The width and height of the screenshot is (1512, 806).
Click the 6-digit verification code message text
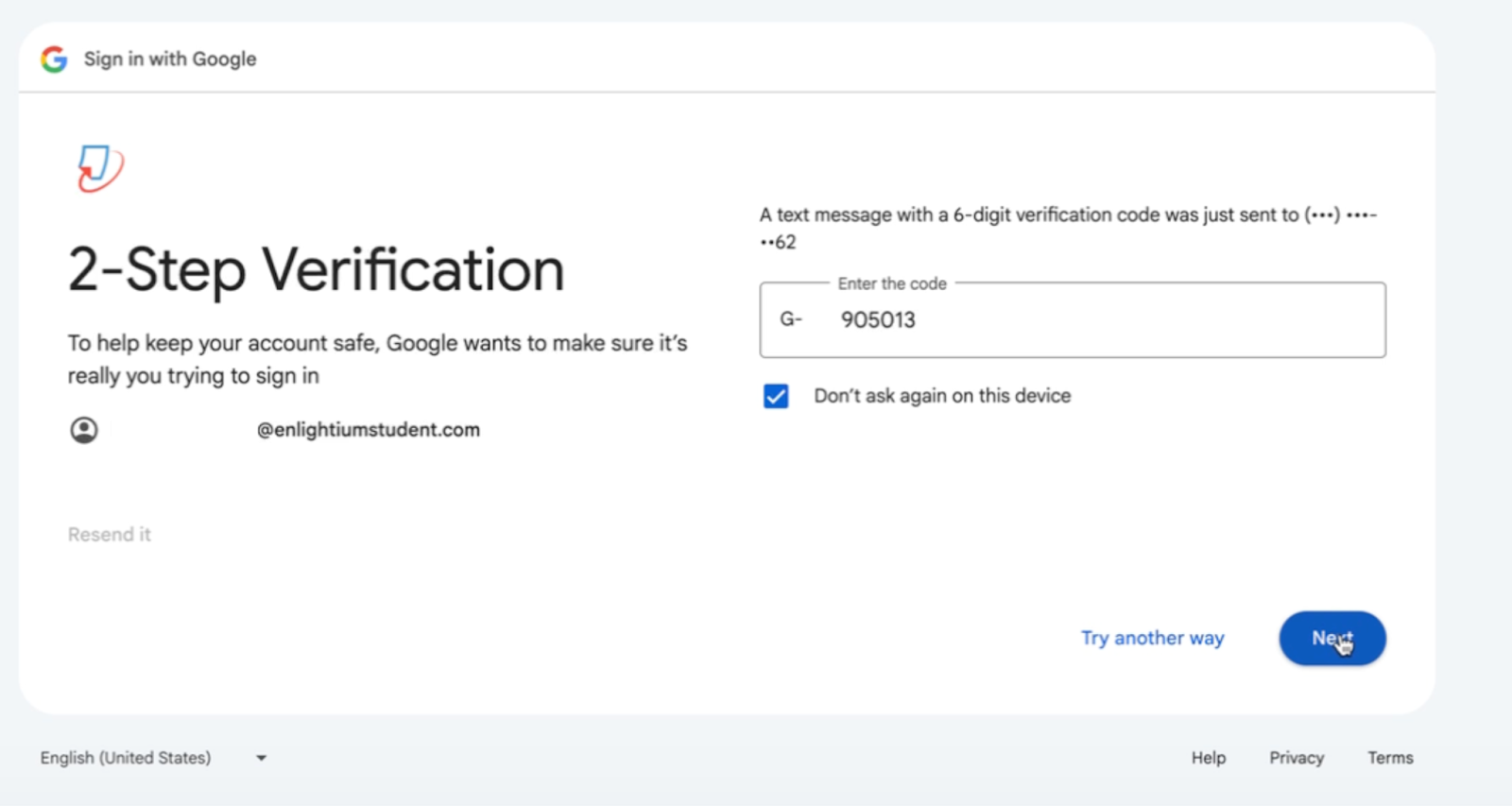[x=1068, y=228]
